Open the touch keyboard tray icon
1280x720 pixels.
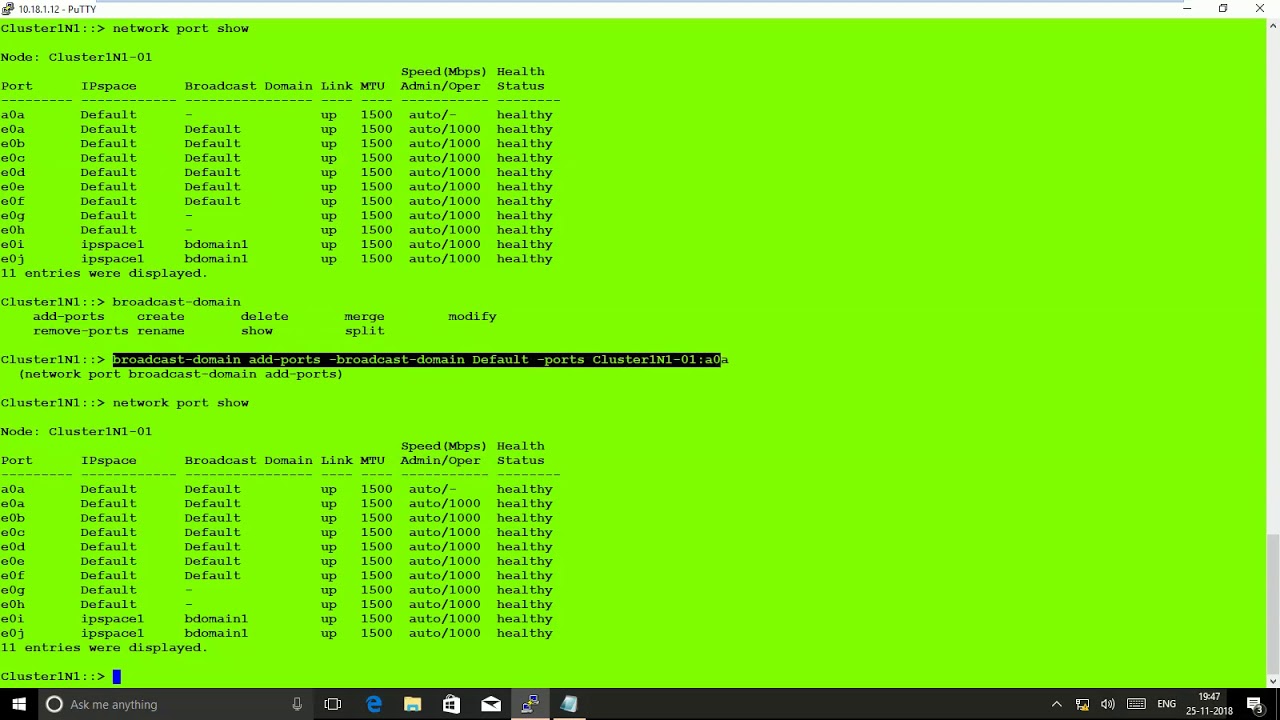(1136, 704)
